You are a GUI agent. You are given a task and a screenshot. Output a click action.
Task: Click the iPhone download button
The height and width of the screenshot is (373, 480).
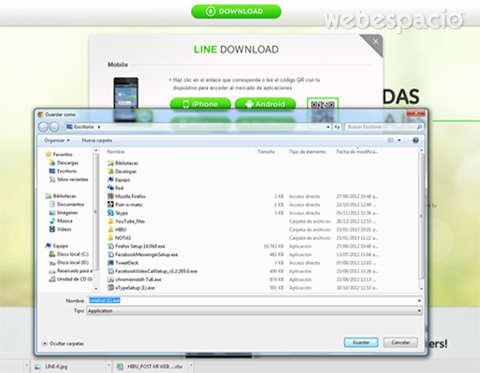(200, 104)
